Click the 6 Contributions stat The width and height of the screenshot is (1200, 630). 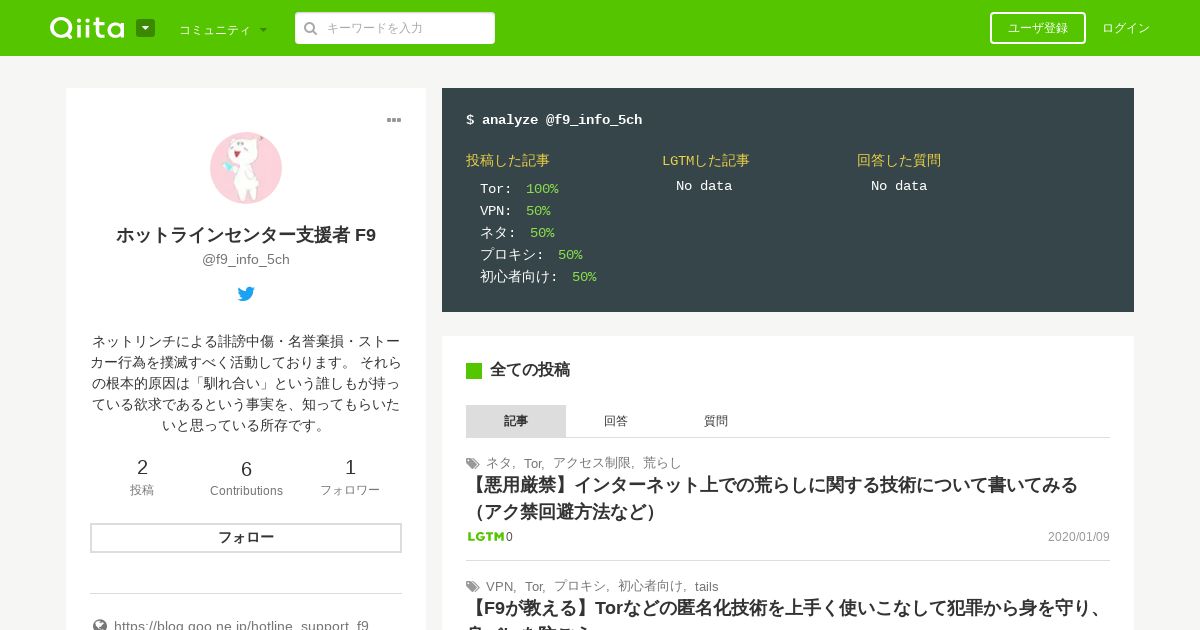246,477
